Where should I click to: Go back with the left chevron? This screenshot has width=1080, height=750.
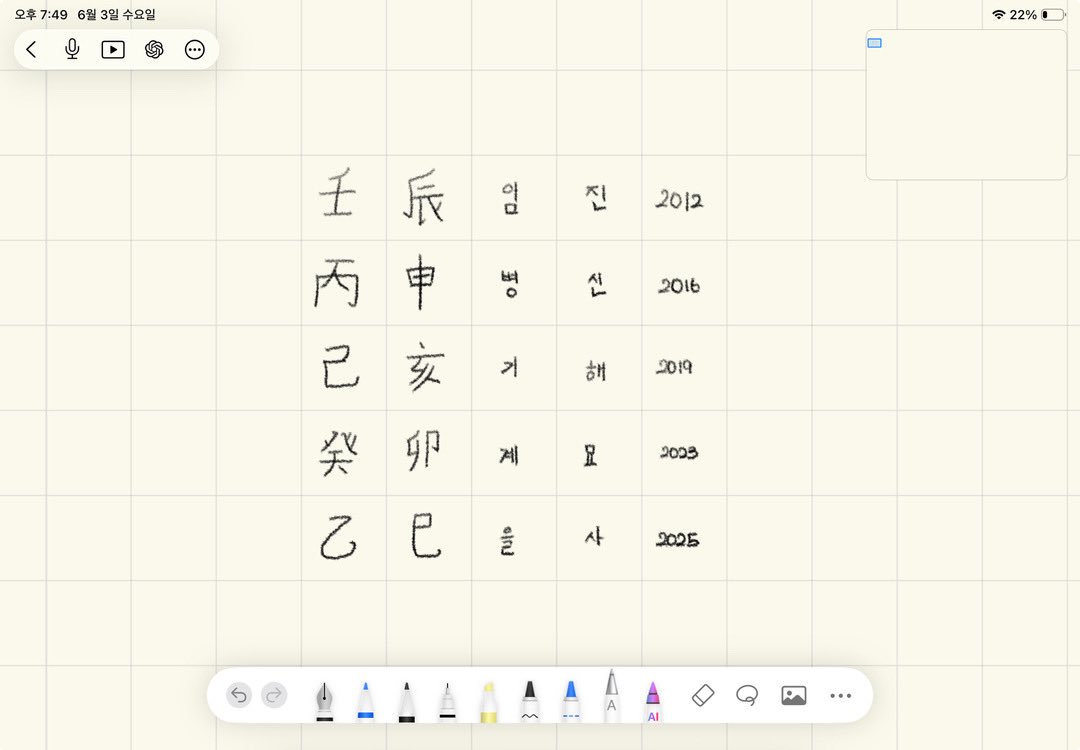tap(31, 50)
